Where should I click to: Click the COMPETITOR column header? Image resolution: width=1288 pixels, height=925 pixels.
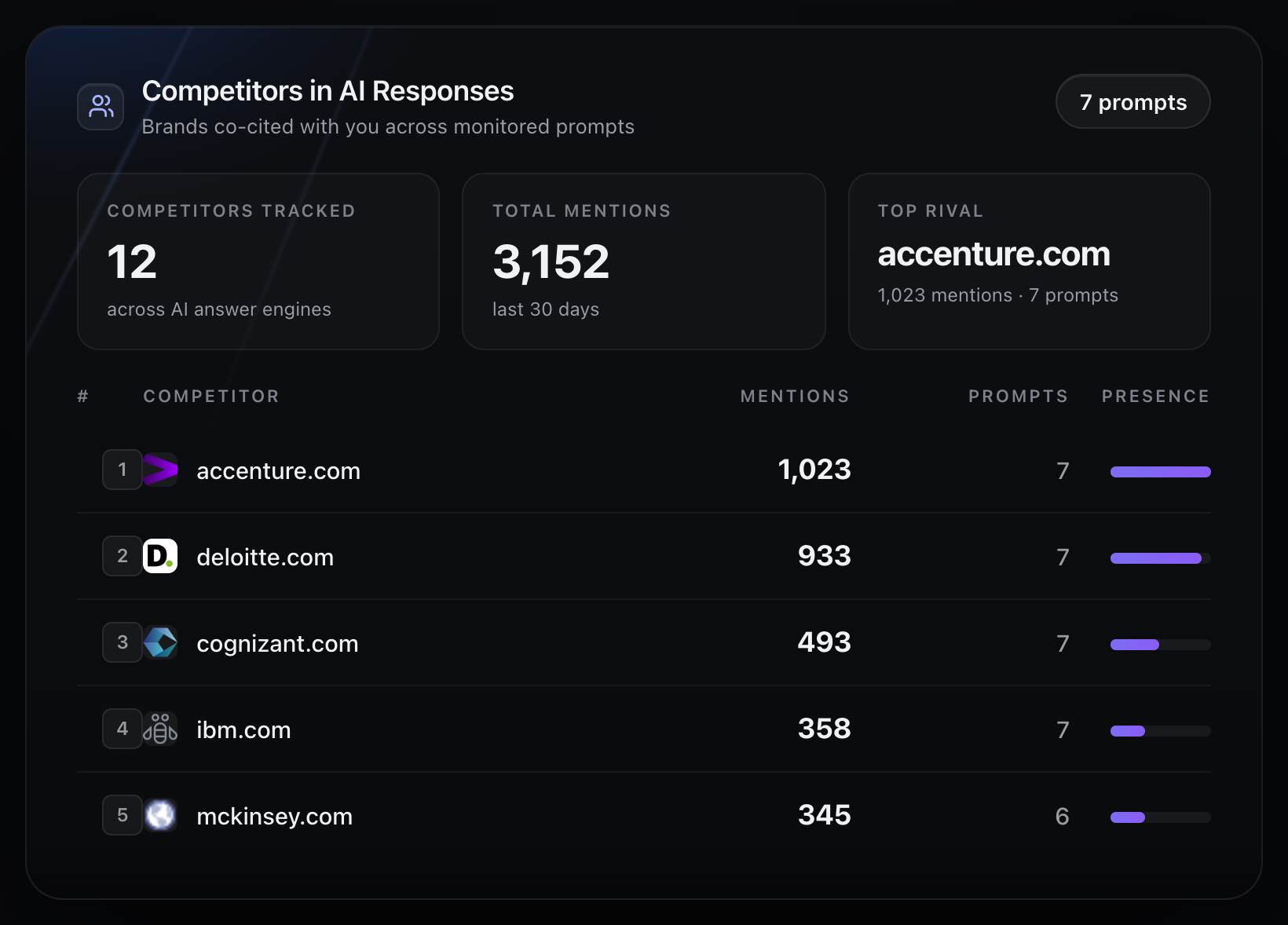211,397
